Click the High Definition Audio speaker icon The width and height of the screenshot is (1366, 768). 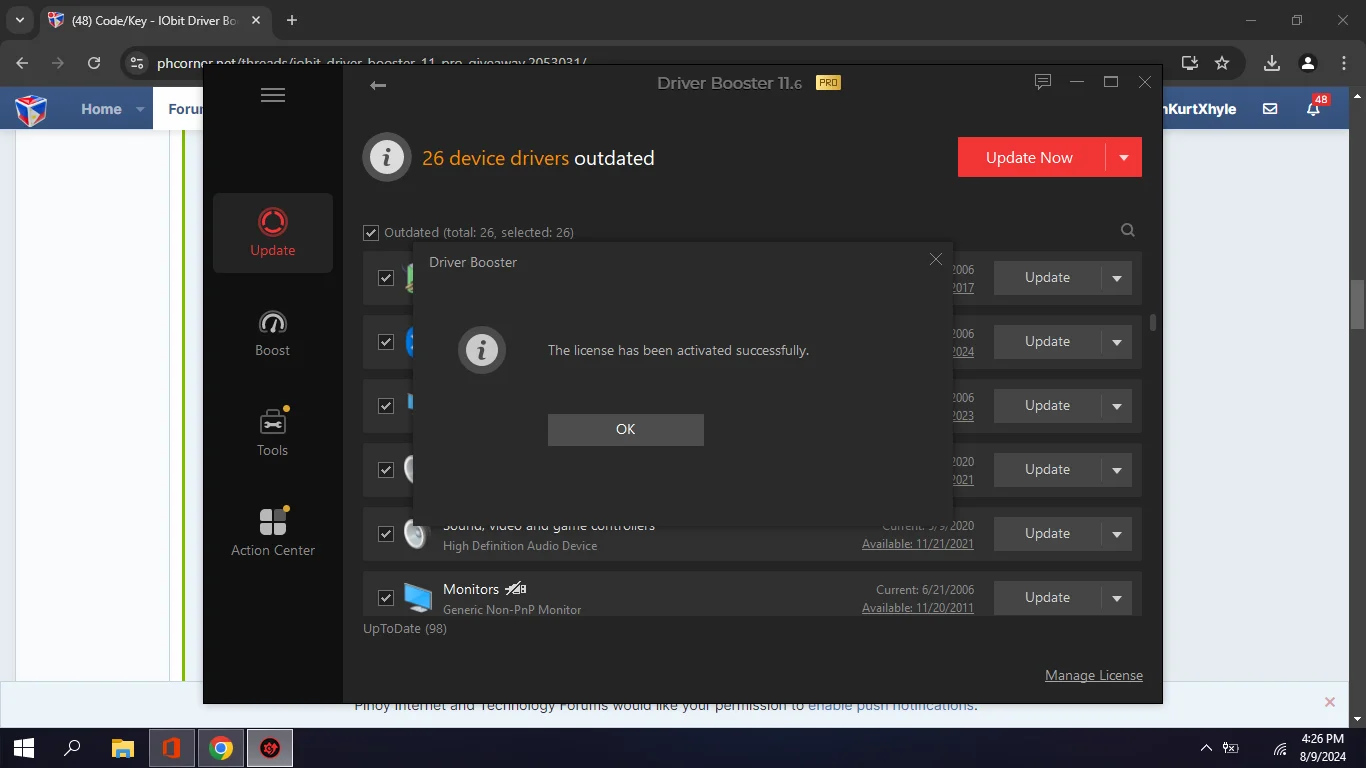tap(416, 534)
